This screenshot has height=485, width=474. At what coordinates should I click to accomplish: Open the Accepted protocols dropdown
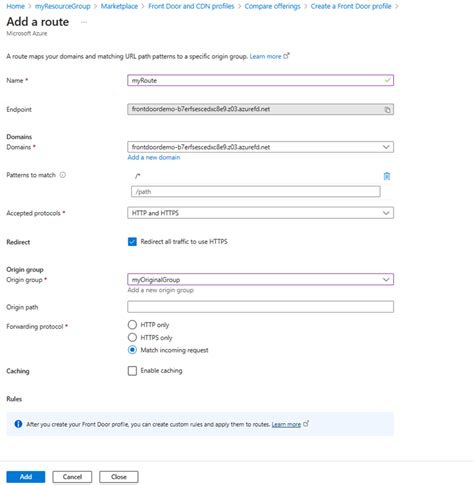click(x=260, y=213)
